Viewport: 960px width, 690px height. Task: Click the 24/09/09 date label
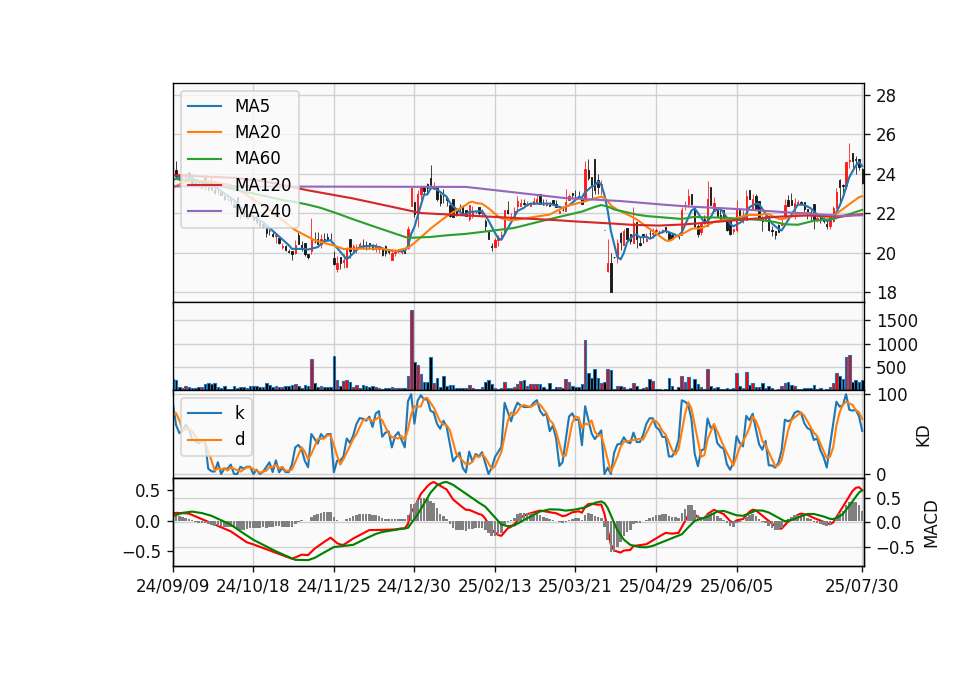[x=173, y=586]
